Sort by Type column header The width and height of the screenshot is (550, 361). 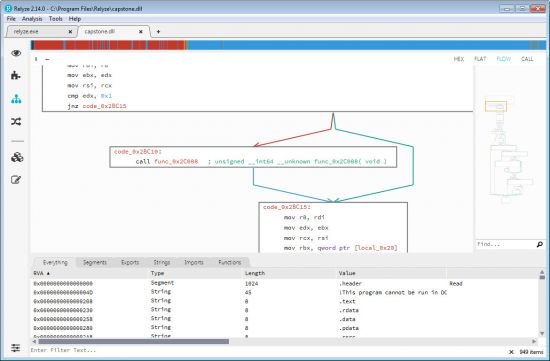pos(196,273)
